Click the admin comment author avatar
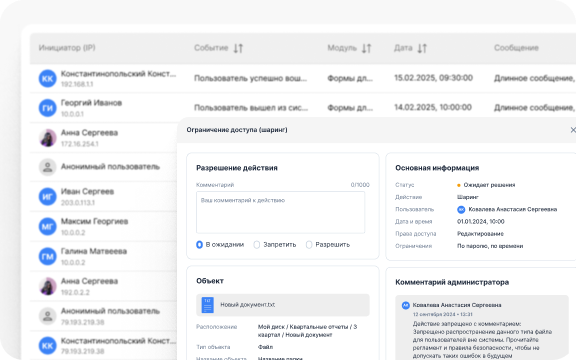 click(x=406, y=305)
